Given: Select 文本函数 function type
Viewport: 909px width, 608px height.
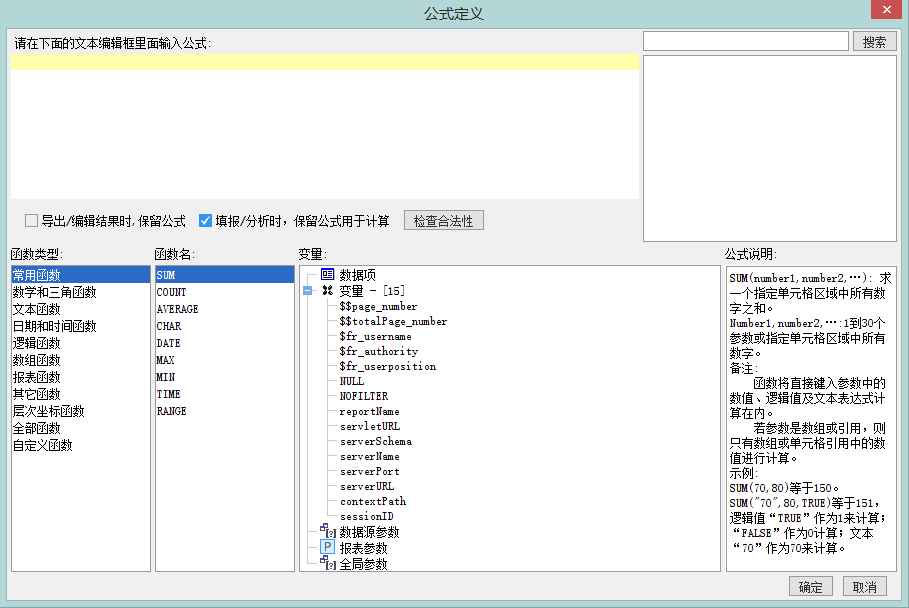Looking at the screenshot, I should point(81,309).
